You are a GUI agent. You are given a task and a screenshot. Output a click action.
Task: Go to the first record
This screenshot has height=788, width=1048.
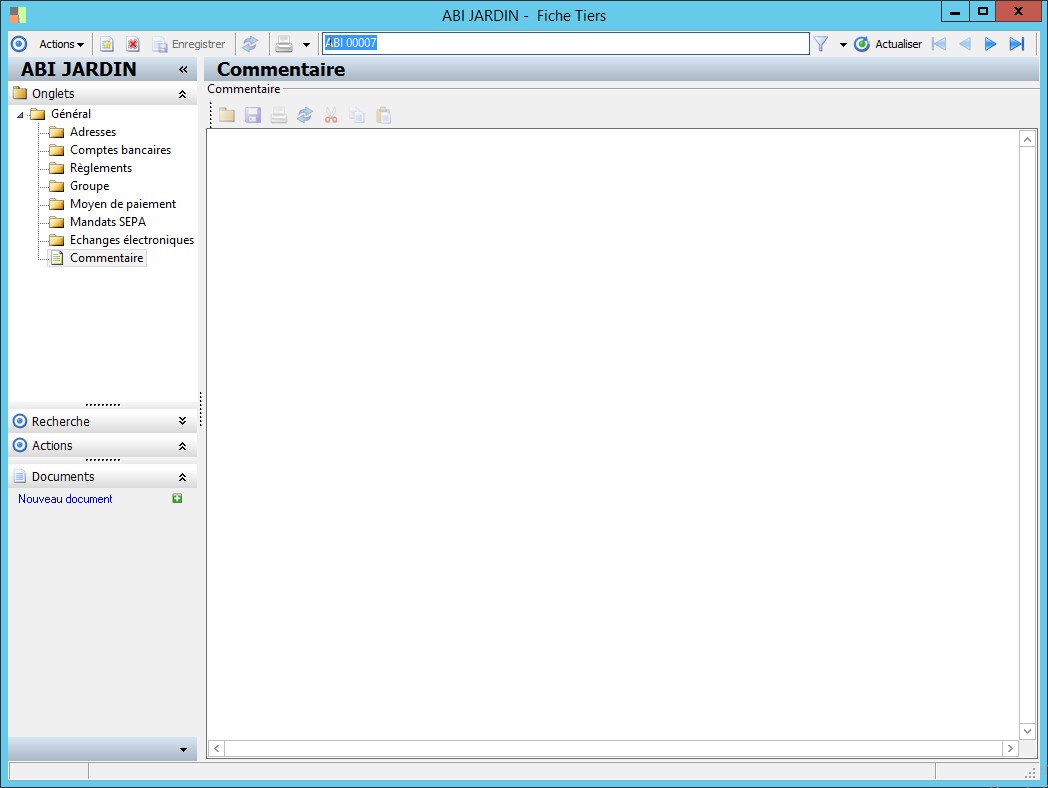[939, 44]
